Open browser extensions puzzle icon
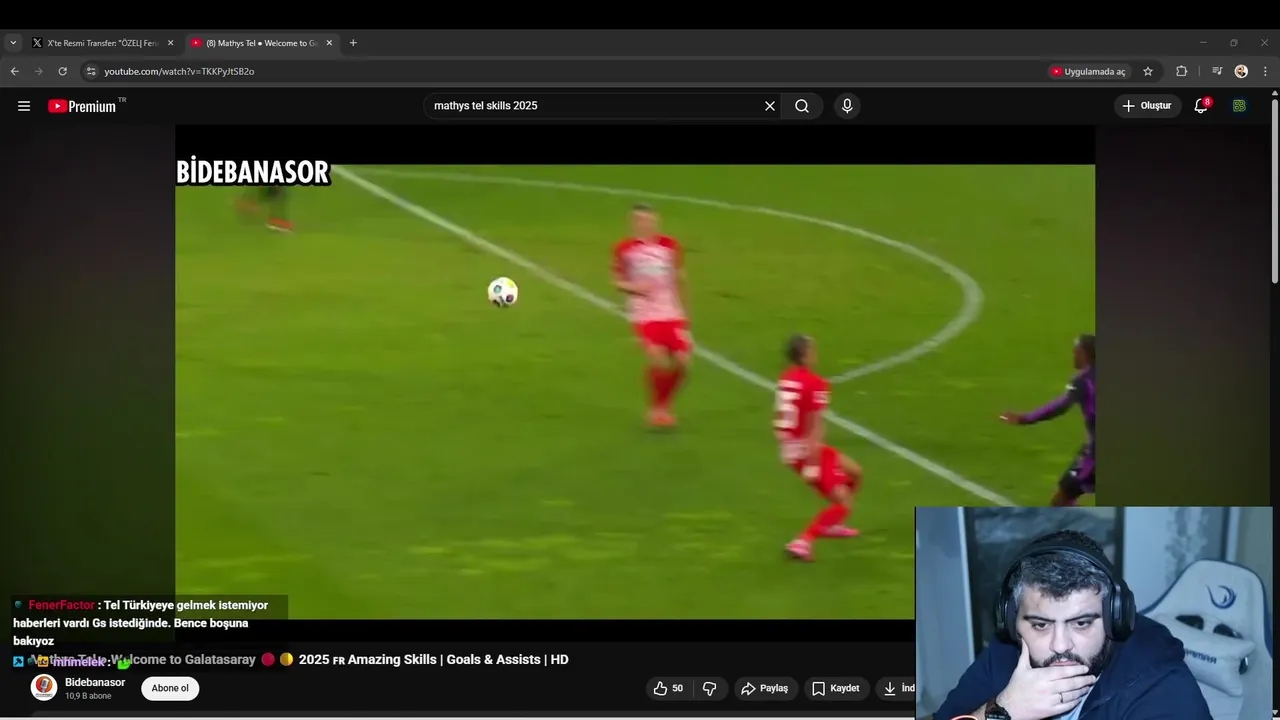This screenshot has width=1280, height=720. (x=1181, y=71)
